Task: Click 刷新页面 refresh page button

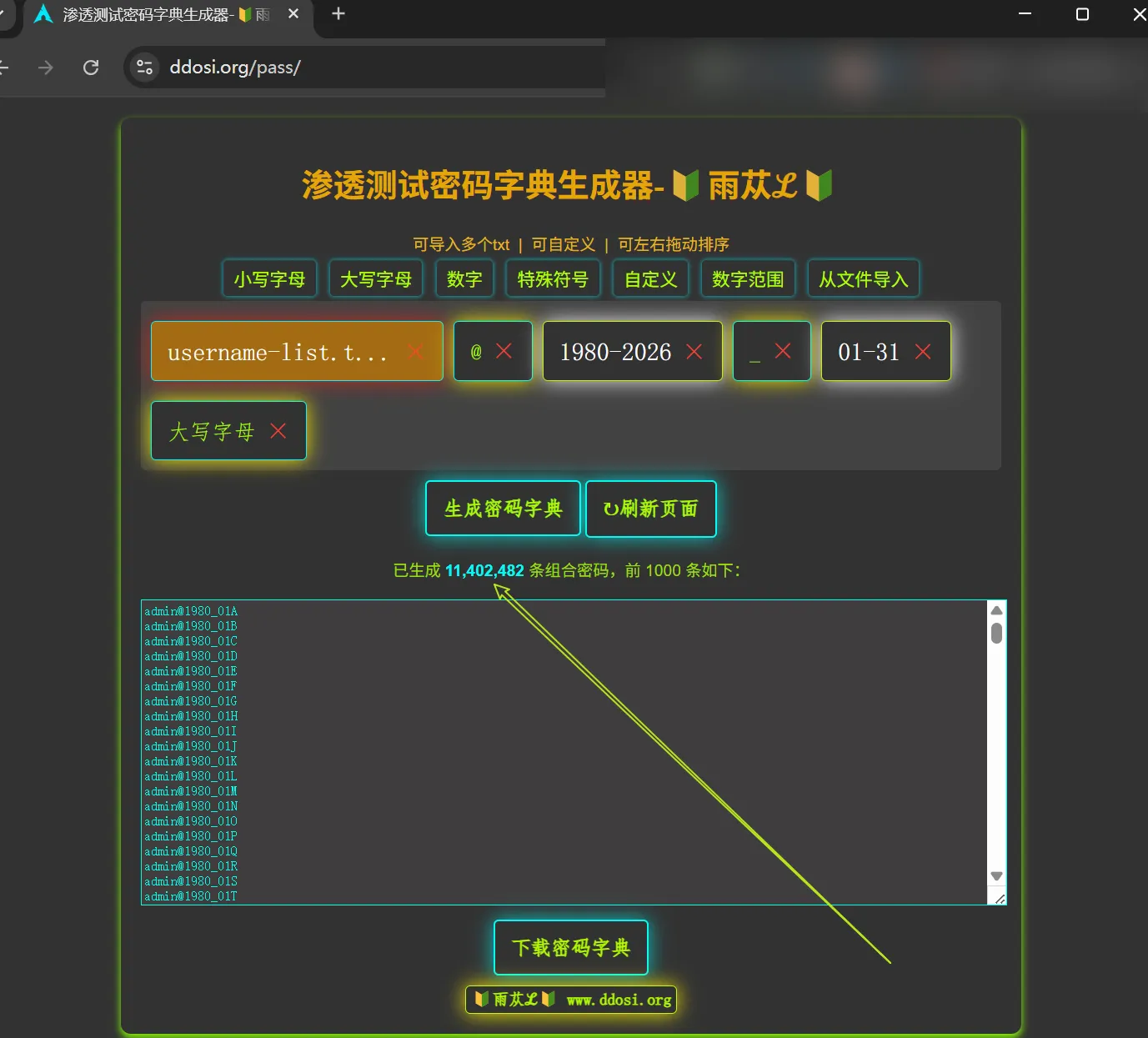Action: (650, 509)
